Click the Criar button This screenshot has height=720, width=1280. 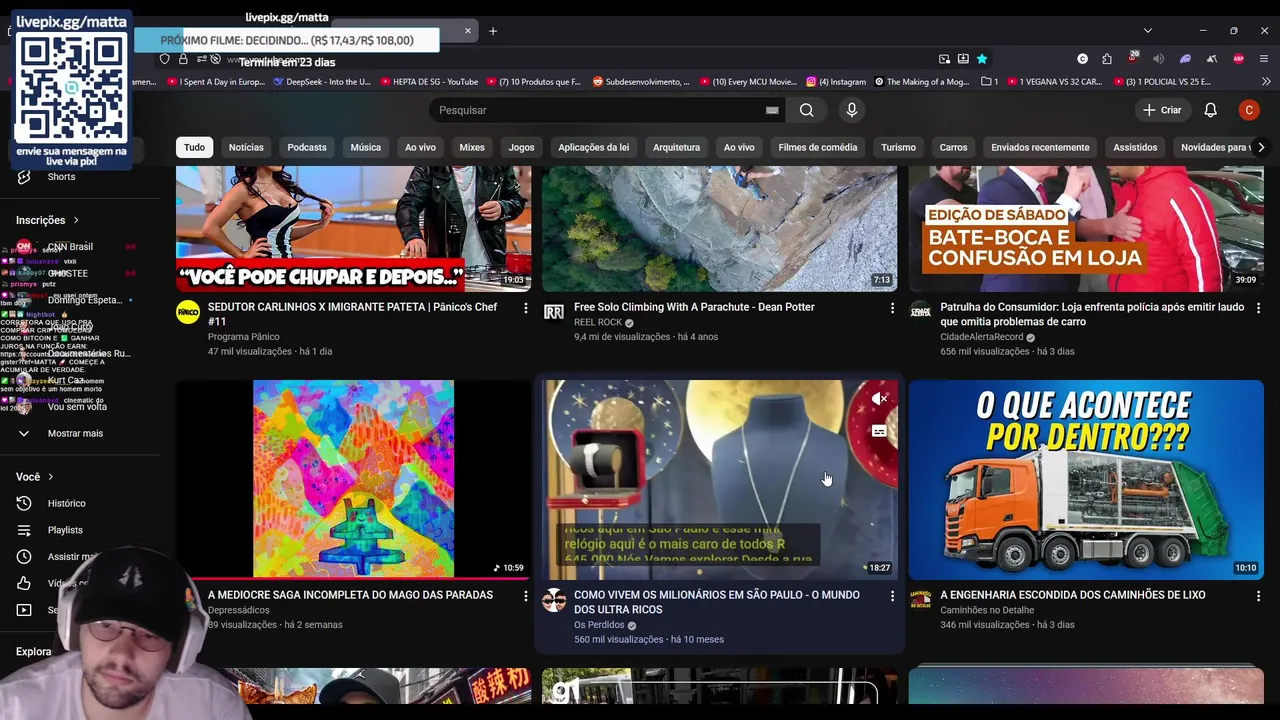(x=1162, y=110)
